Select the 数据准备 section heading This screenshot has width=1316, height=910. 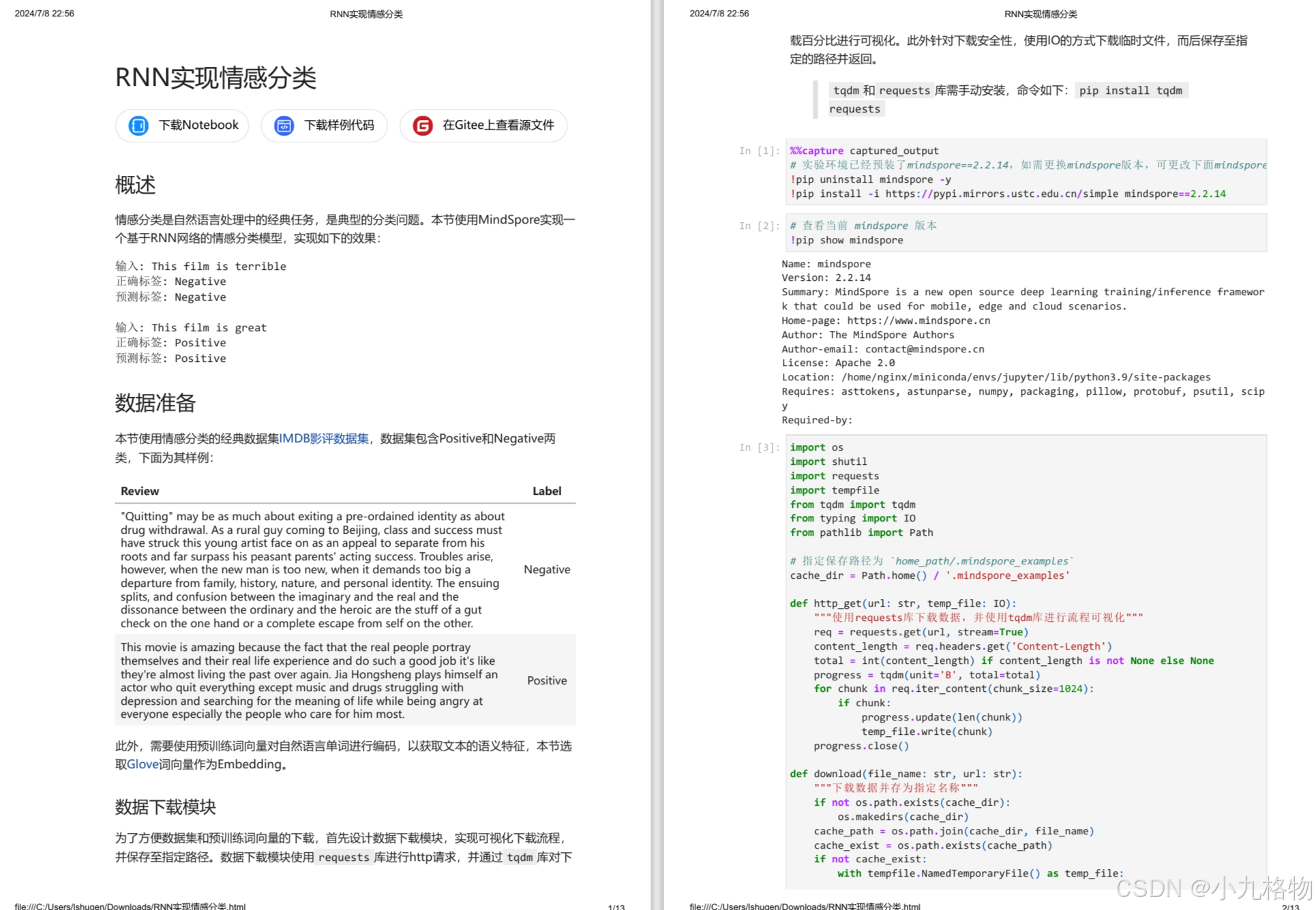(x=155, y=403)
